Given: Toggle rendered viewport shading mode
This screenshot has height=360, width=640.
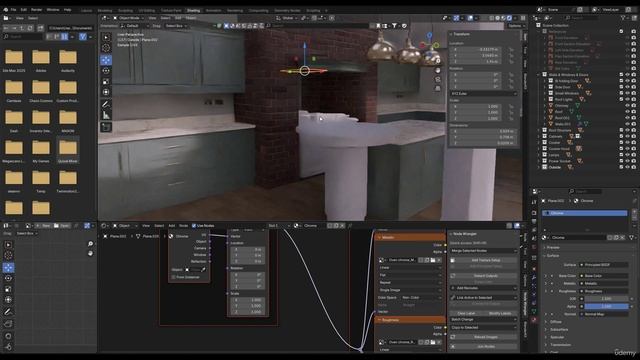Looking at the screenshot, I should coord(509,18).
